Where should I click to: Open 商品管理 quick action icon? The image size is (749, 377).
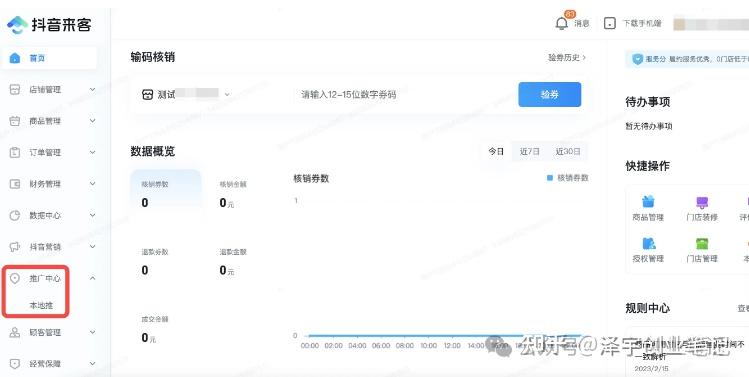pyautogui.click(x=648, y=202)
